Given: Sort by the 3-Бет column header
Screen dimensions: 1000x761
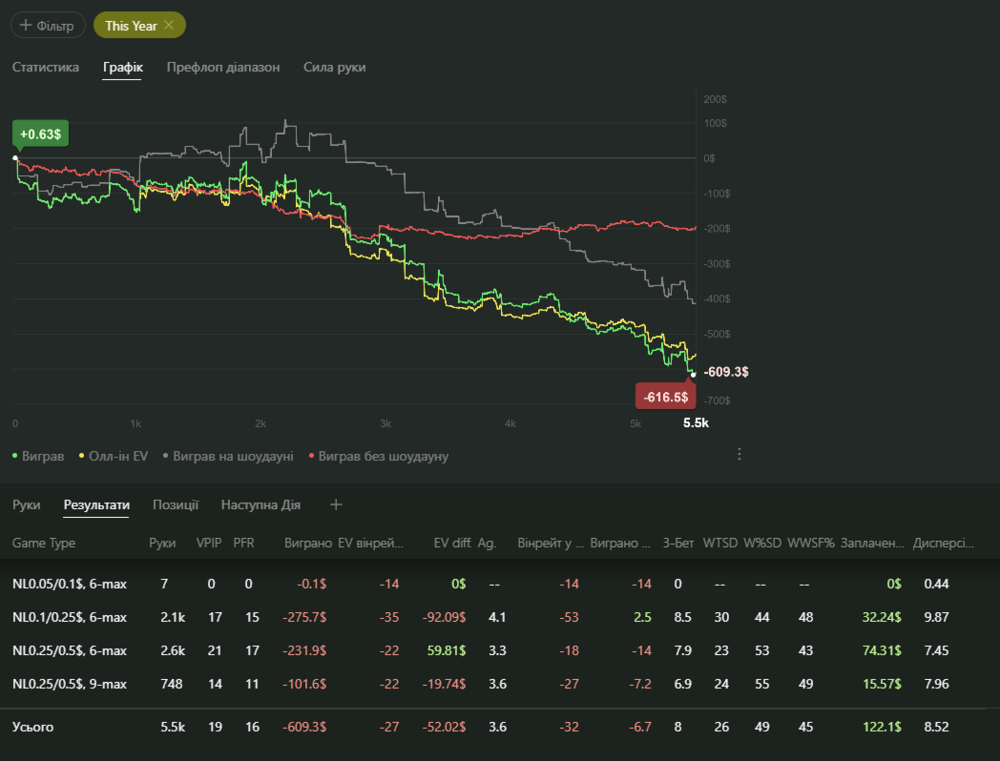Looking at the screenshot, I should pos(678,543).
